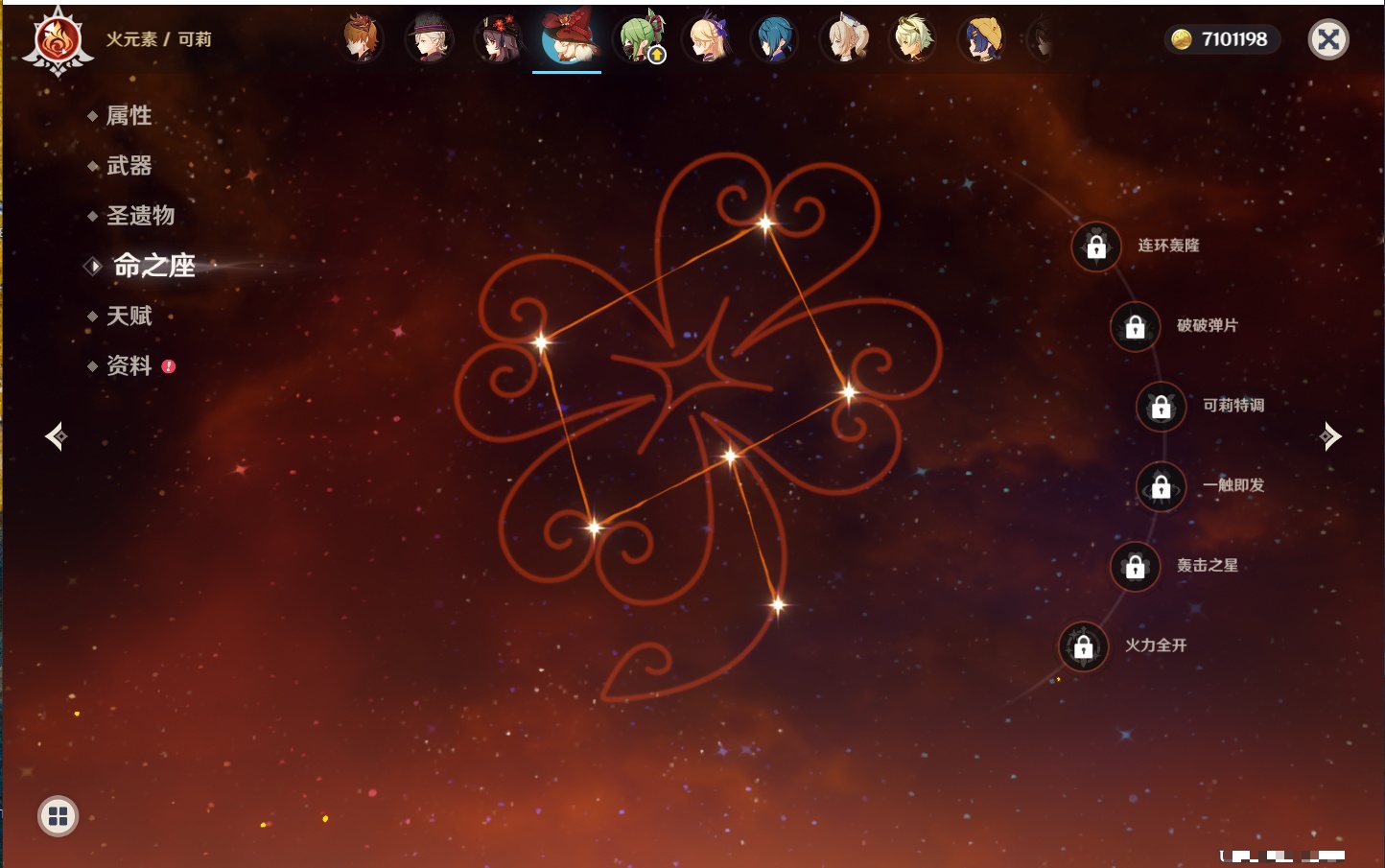1385x868 pixels.
Task: Click the red alert badge beside 资料
Action: pos(169,366)
